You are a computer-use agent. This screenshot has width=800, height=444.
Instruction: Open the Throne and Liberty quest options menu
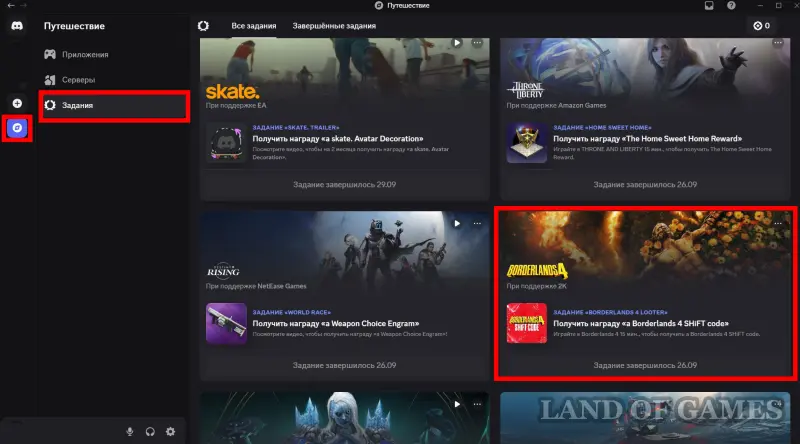tap(778, 43)
